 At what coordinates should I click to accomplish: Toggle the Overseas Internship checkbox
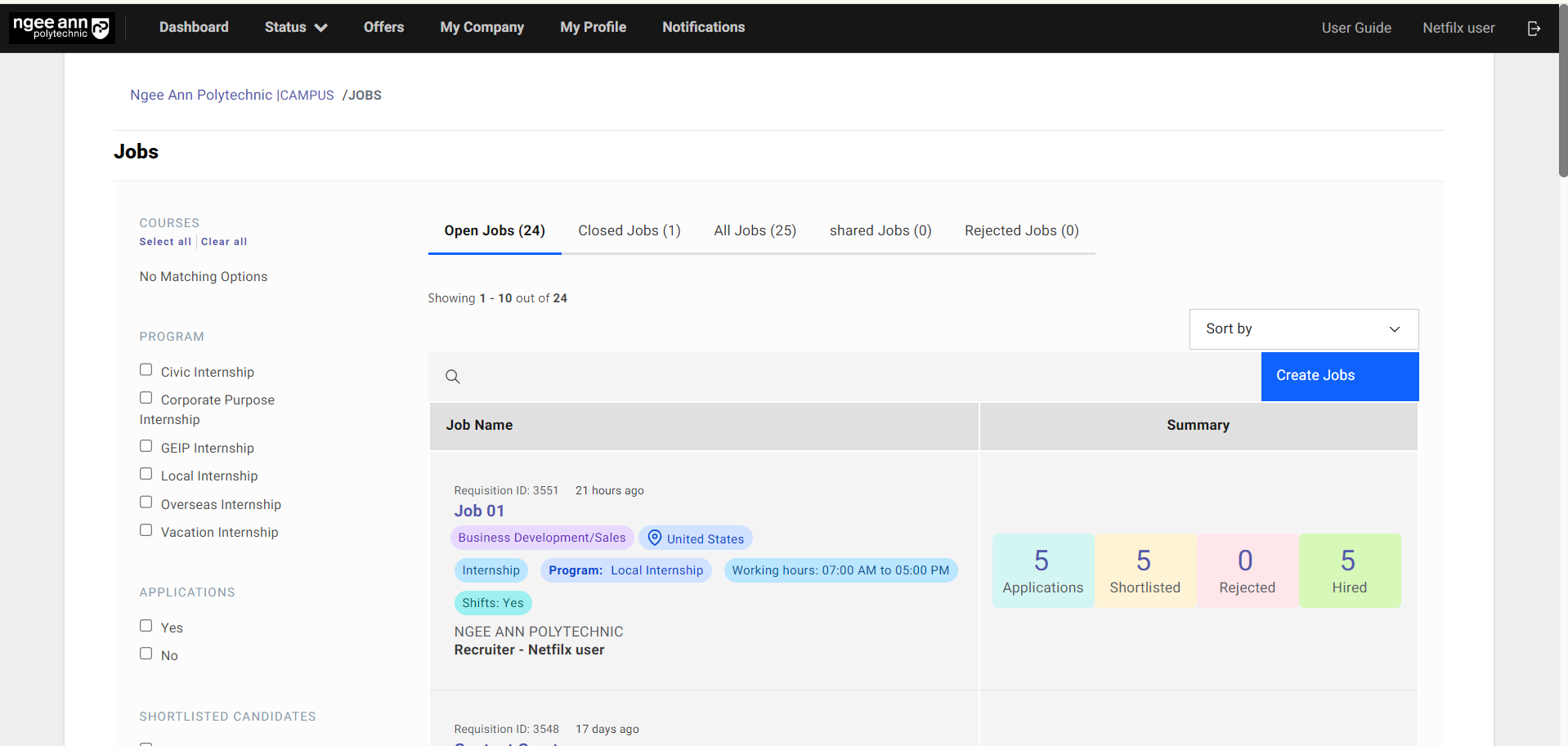click(146, 503)
